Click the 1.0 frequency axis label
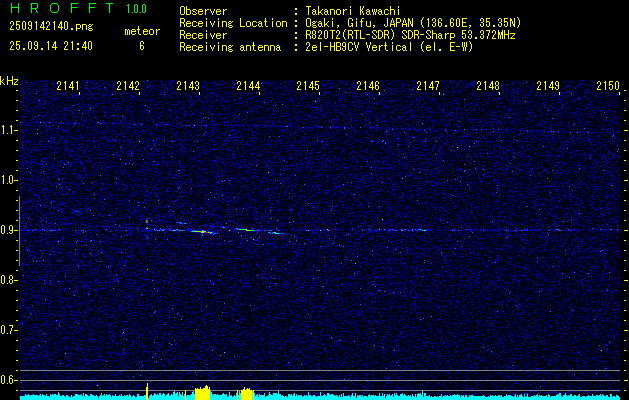 [x=9, y=181]
